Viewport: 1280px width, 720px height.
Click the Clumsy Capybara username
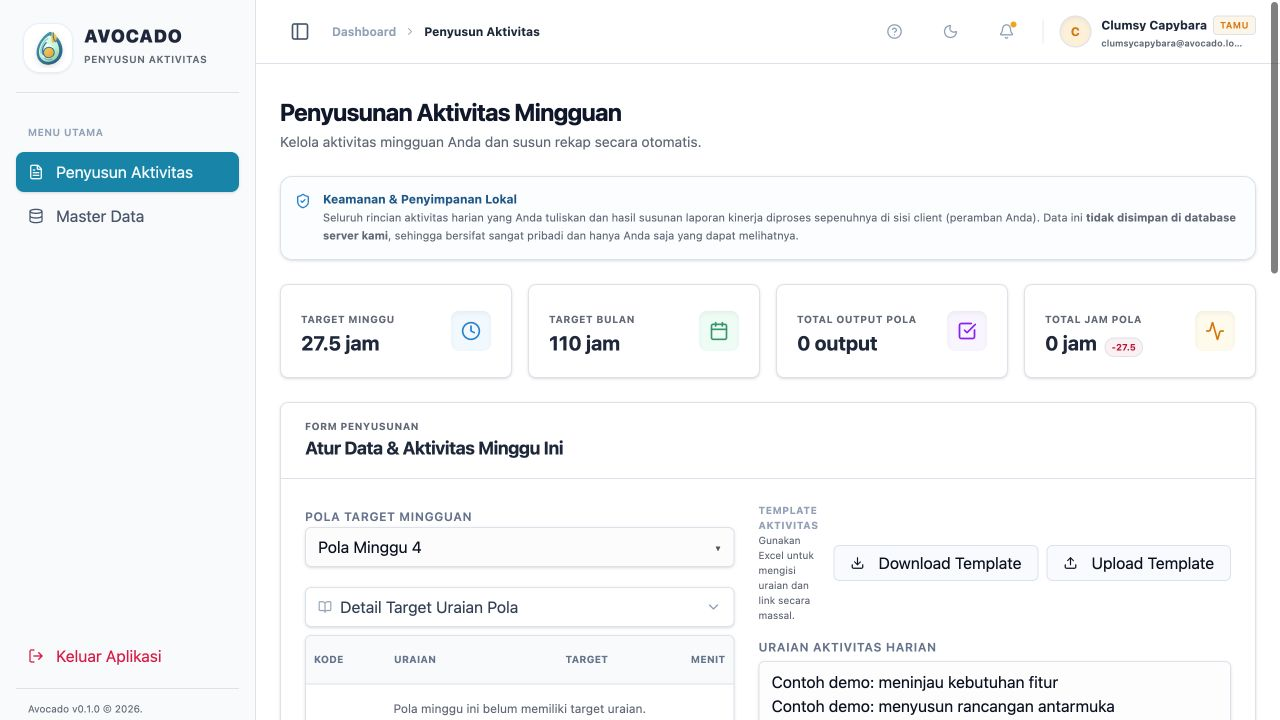click(x=1154, y=25)
